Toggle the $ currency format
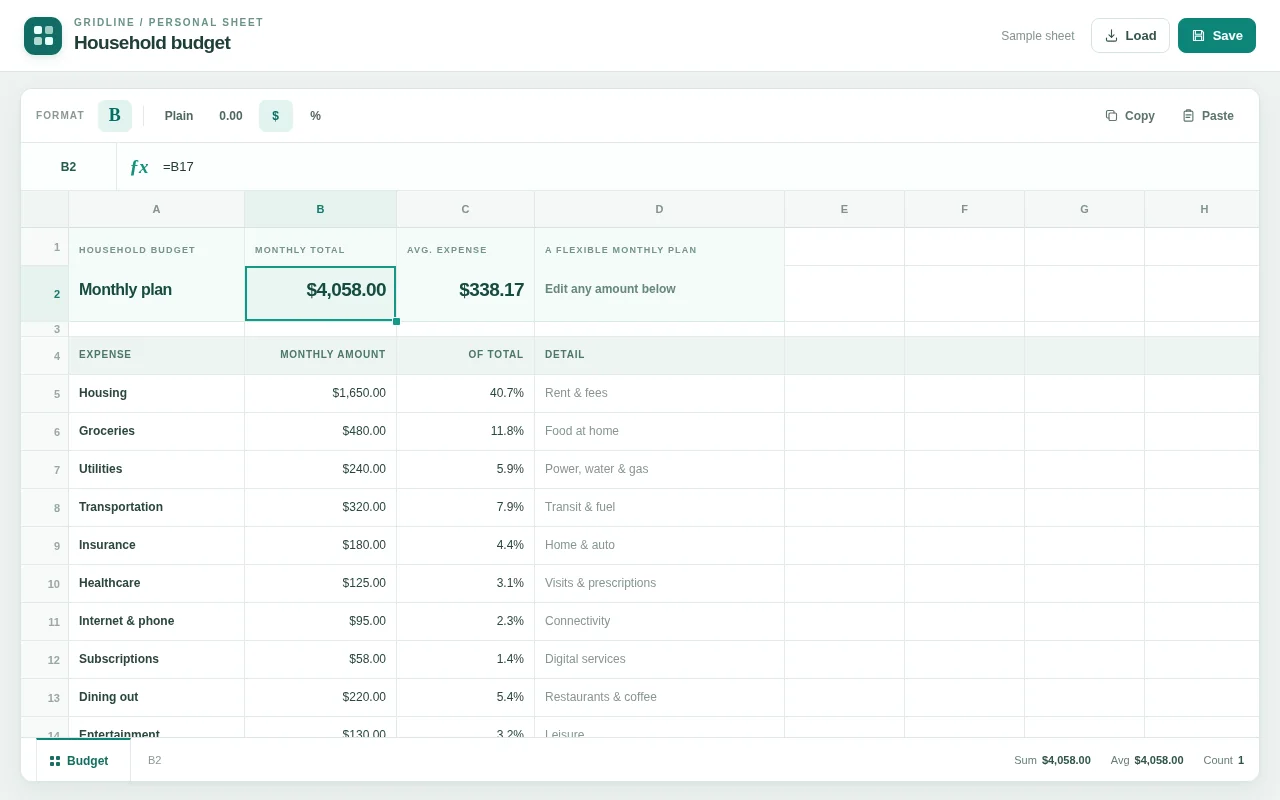The width and height of the screenshot is (1280, 800). point(276,116)
